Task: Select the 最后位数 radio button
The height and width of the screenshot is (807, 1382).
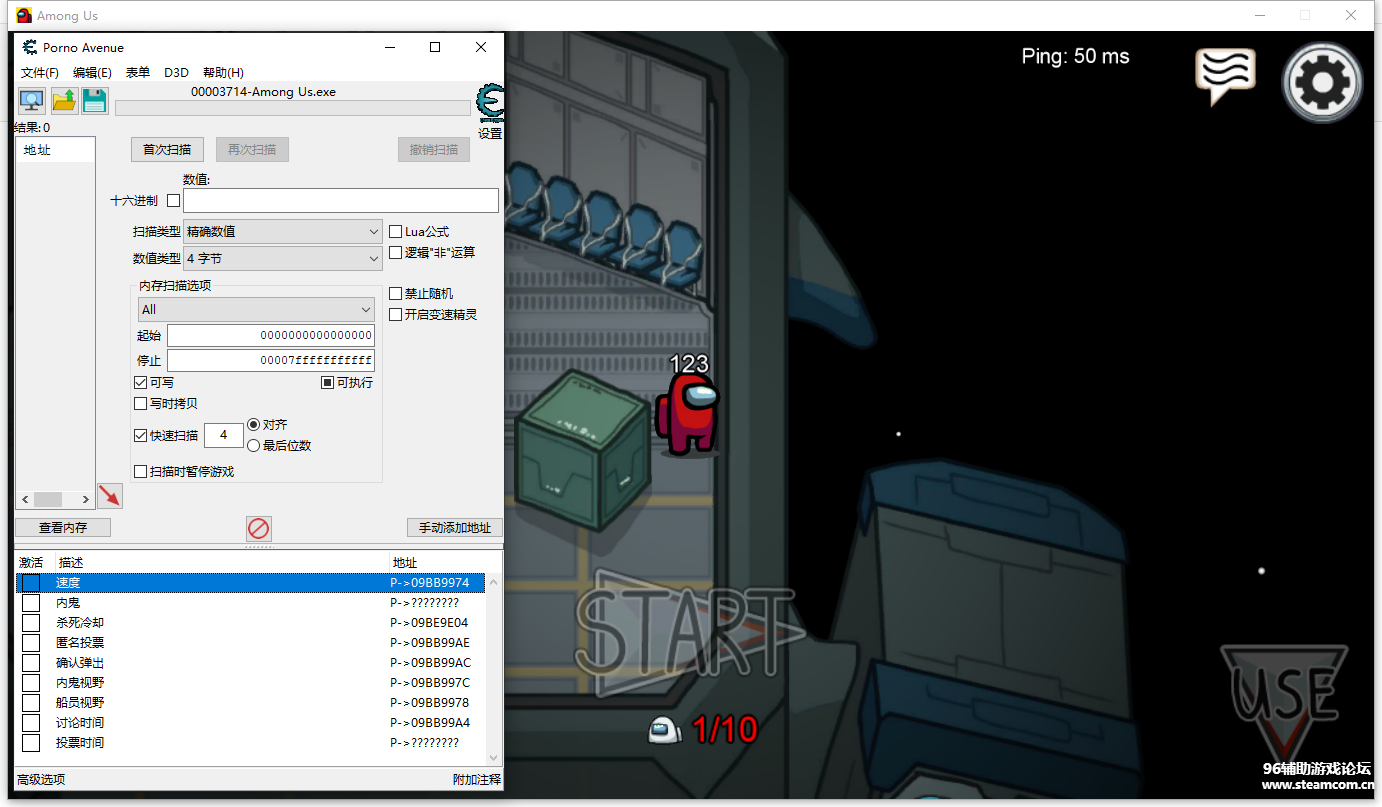Action: tap(254, 446)
